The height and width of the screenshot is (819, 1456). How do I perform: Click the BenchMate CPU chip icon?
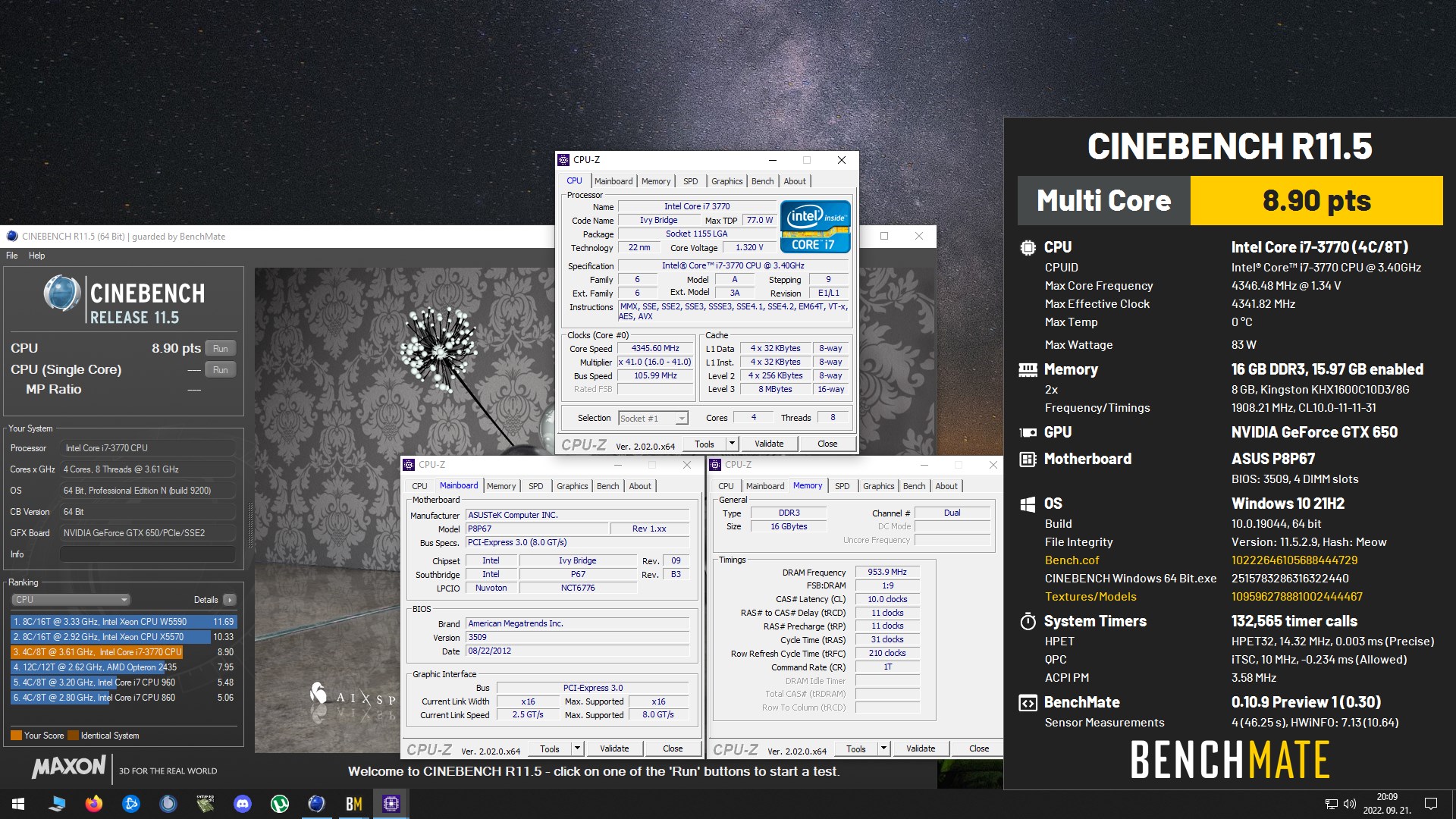click(x=1028, y=247)
